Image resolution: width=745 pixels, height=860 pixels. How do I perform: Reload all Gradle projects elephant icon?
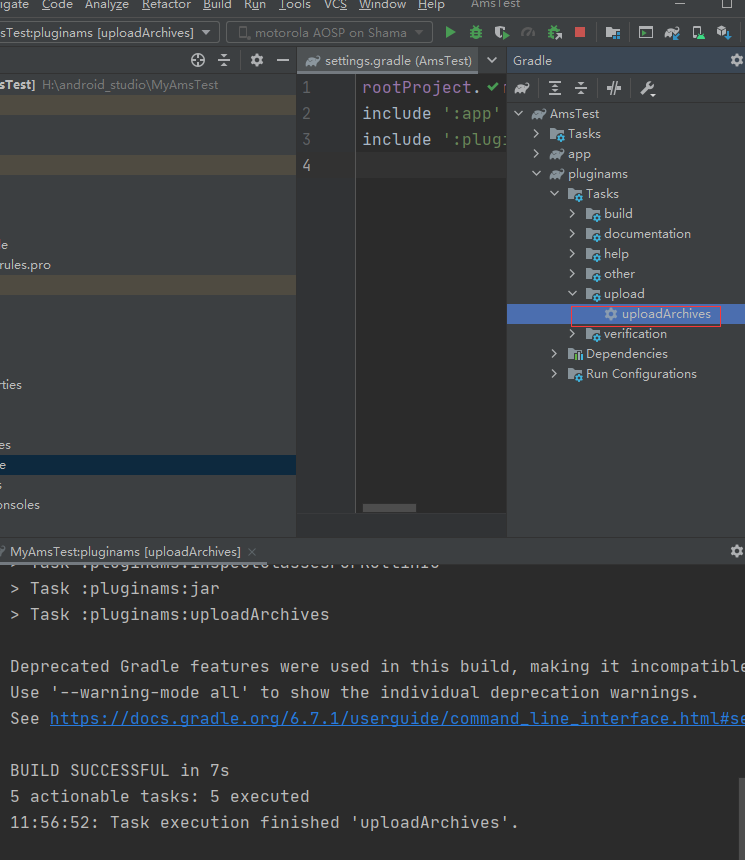click(522, 88)
